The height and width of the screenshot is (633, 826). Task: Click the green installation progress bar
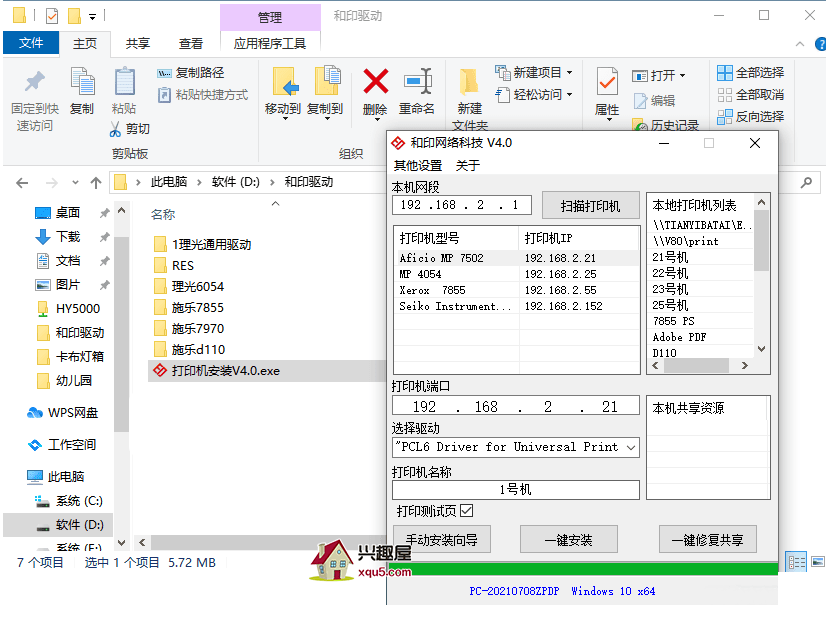click(583, 569)
